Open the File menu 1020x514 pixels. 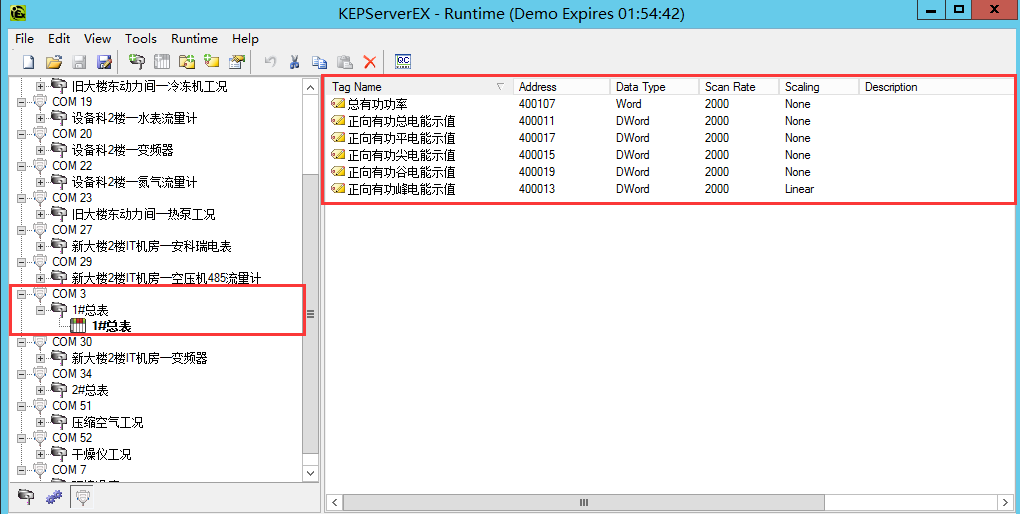click(x=24, y=38)
